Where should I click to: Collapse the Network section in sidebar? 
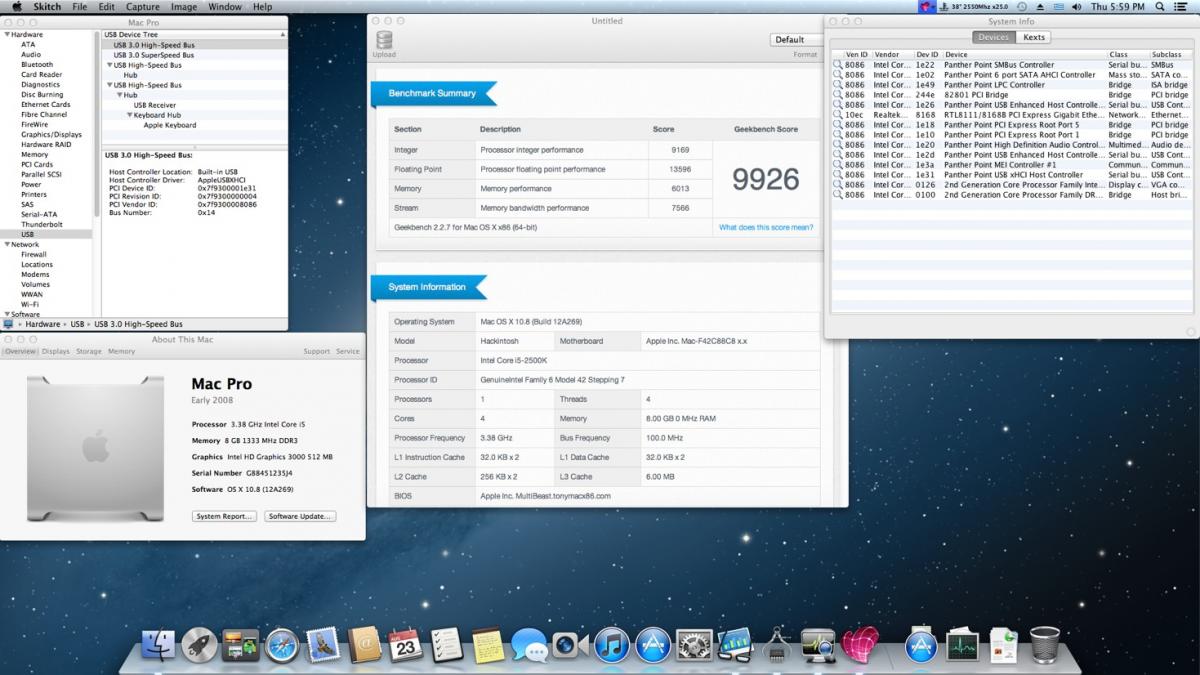coord(5,244)
